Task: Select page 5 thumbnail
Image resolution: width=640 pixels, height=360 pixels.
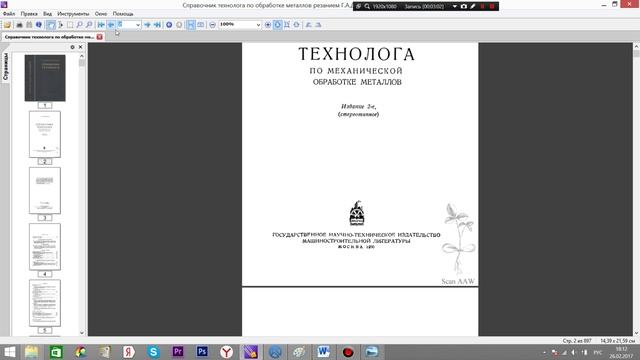Action: (x=45, y=303)
